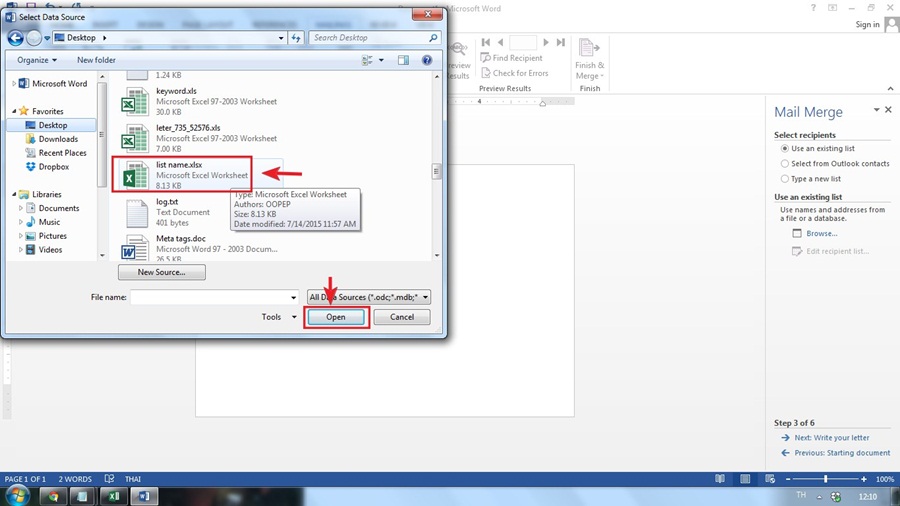900x506 pixels.
Task: Select the log.txt text document icon
Action: 137,213
